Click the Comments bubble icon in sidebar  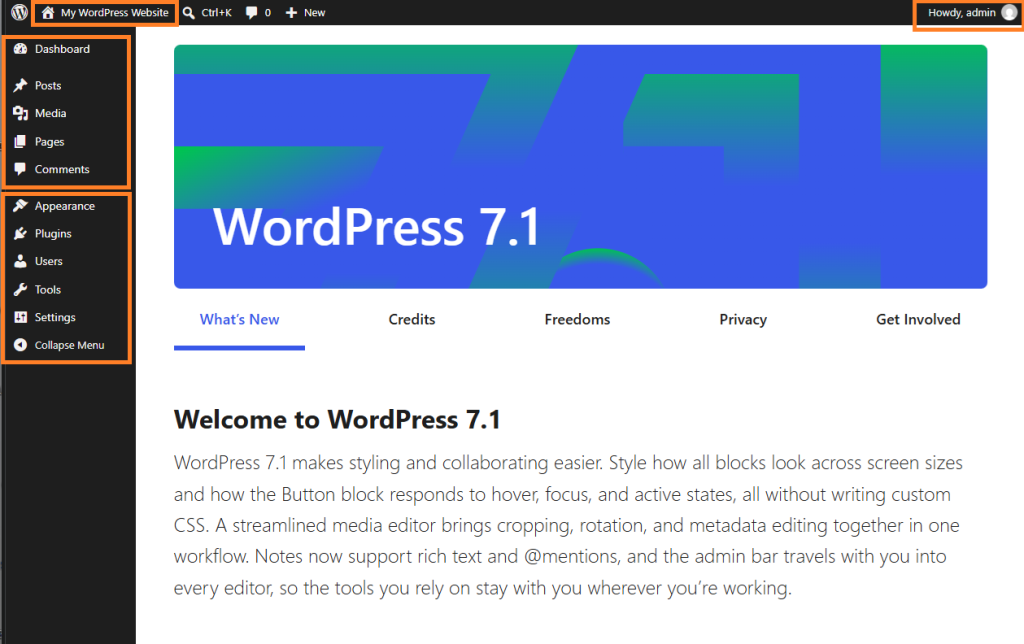click(x=20, y=169)
